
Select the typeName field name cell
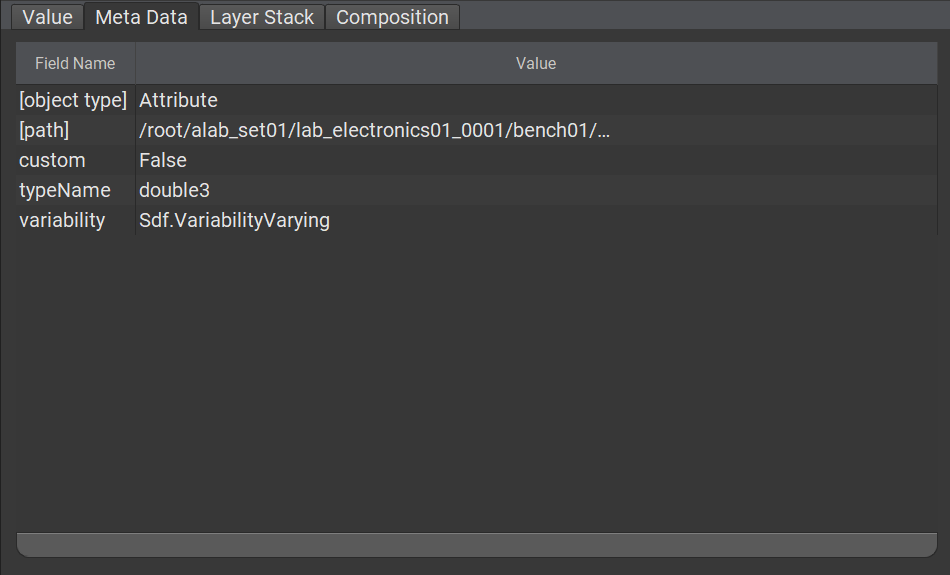click(75, 190)
